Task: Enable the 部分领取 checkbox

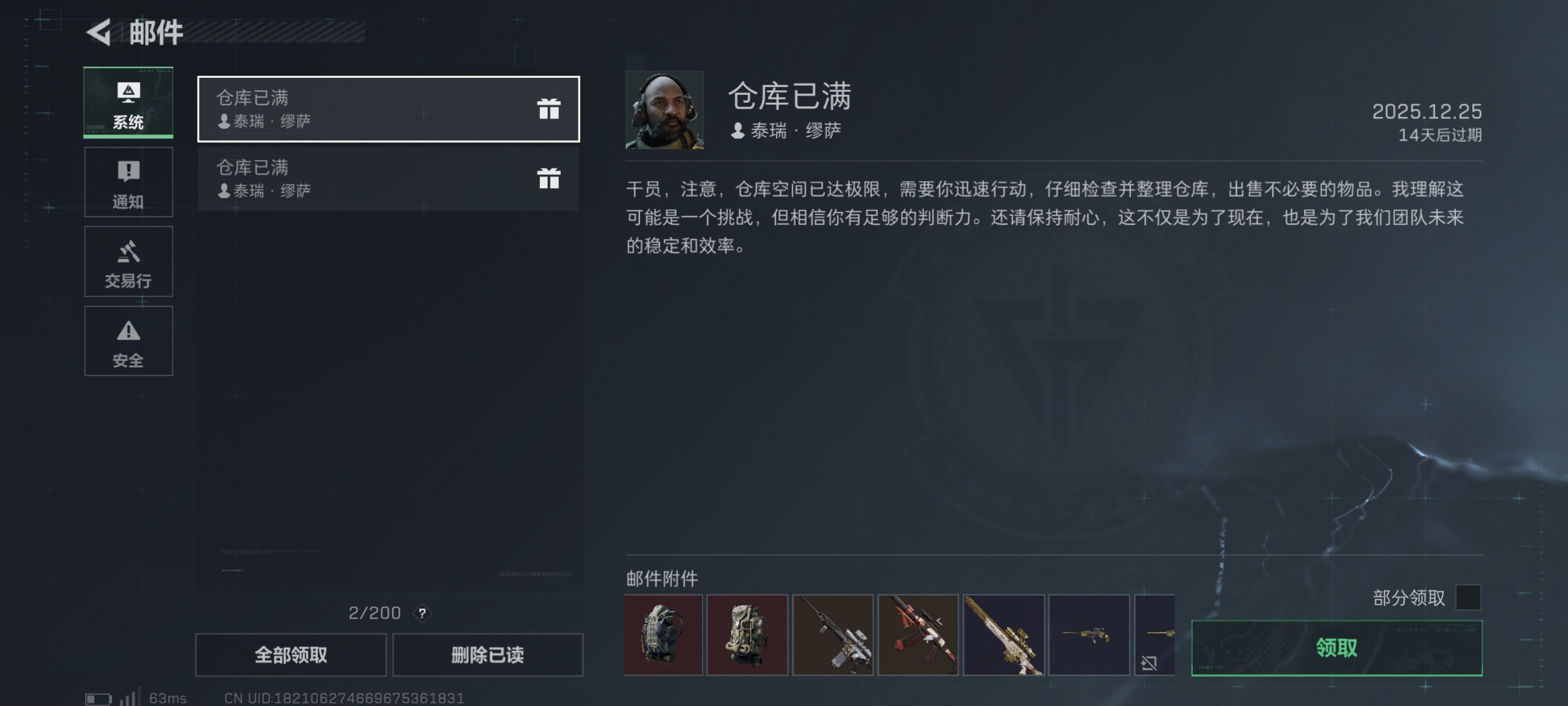Action: [x=1468, y=597]
